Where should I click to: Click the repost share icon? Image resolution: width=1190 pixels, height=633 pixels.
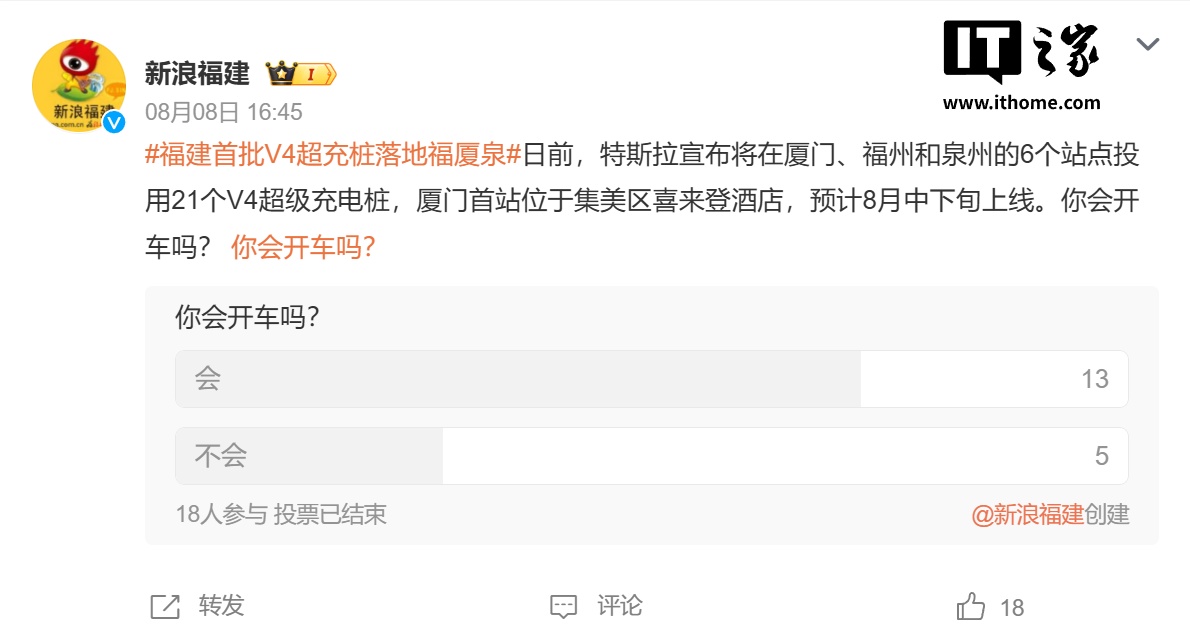pos(164,606)
